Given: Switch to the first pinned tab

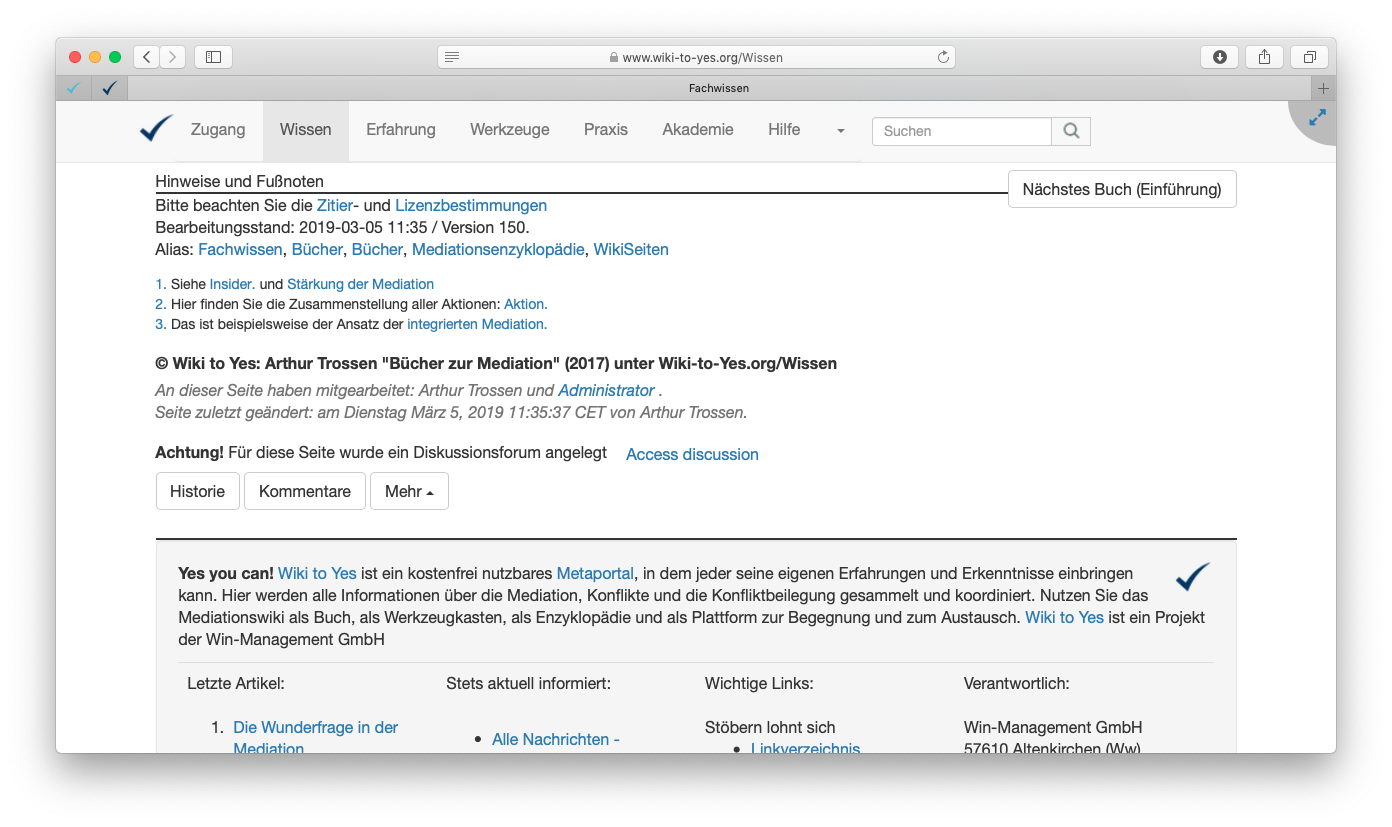Looking at the screenshot, I should coord(73,88).
